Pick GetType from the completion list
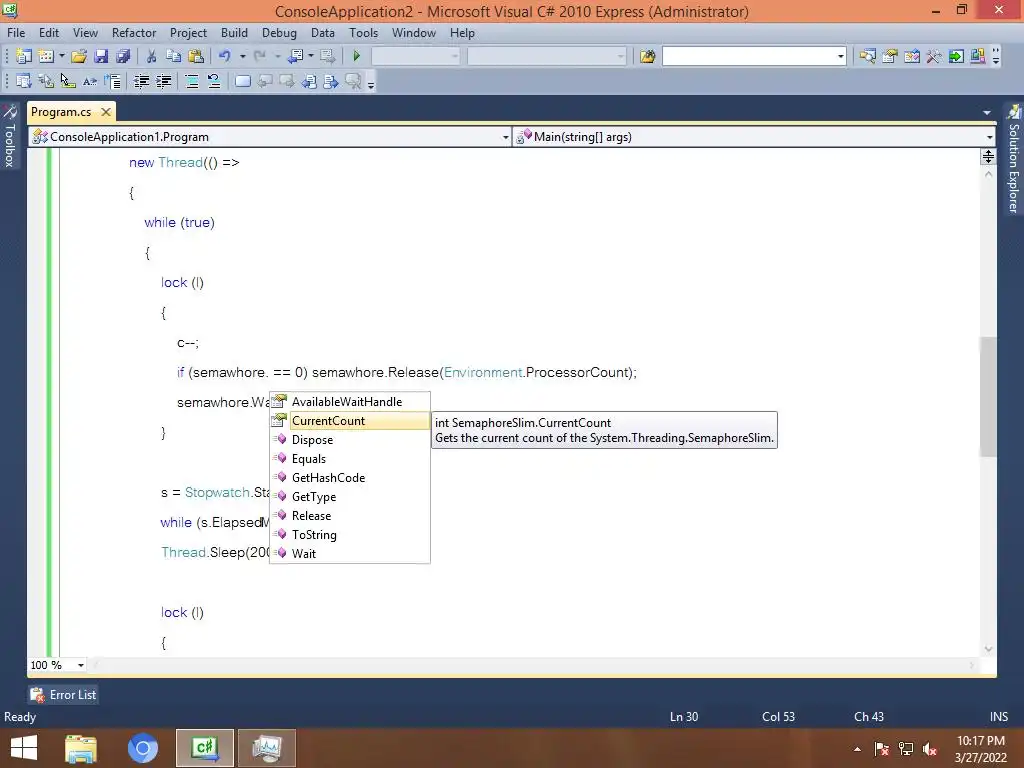This screenshot has height=768, width=1024. coord(350,496)
